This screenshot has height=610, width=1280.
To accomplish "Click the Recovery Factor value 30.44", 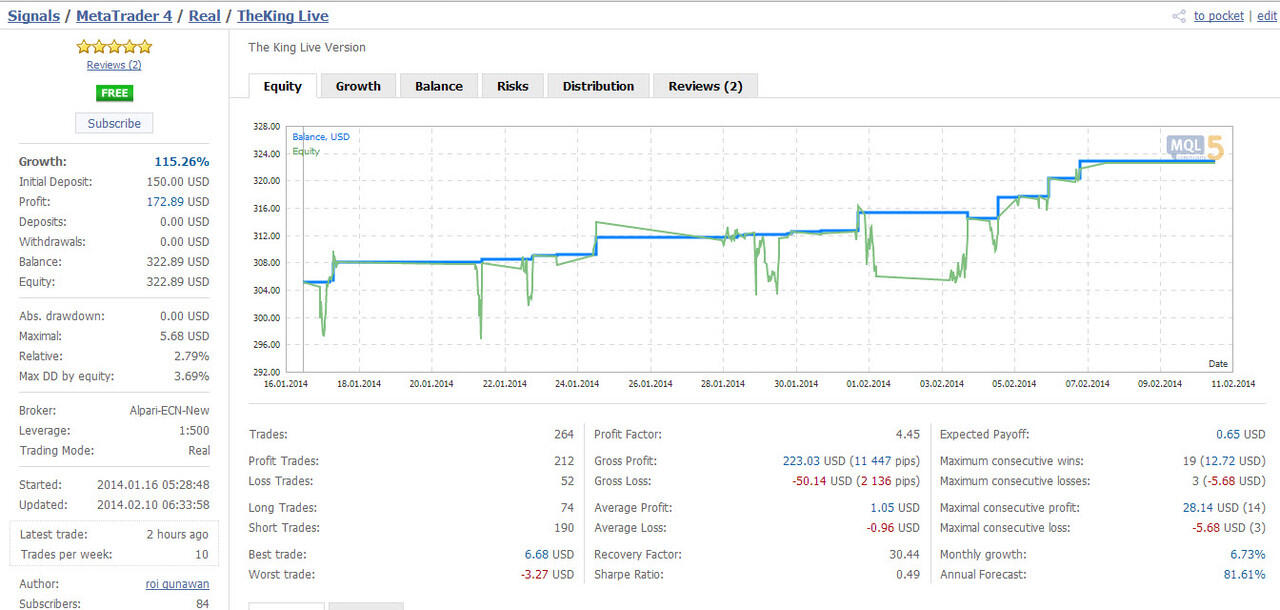I will (x=903, y=554).
